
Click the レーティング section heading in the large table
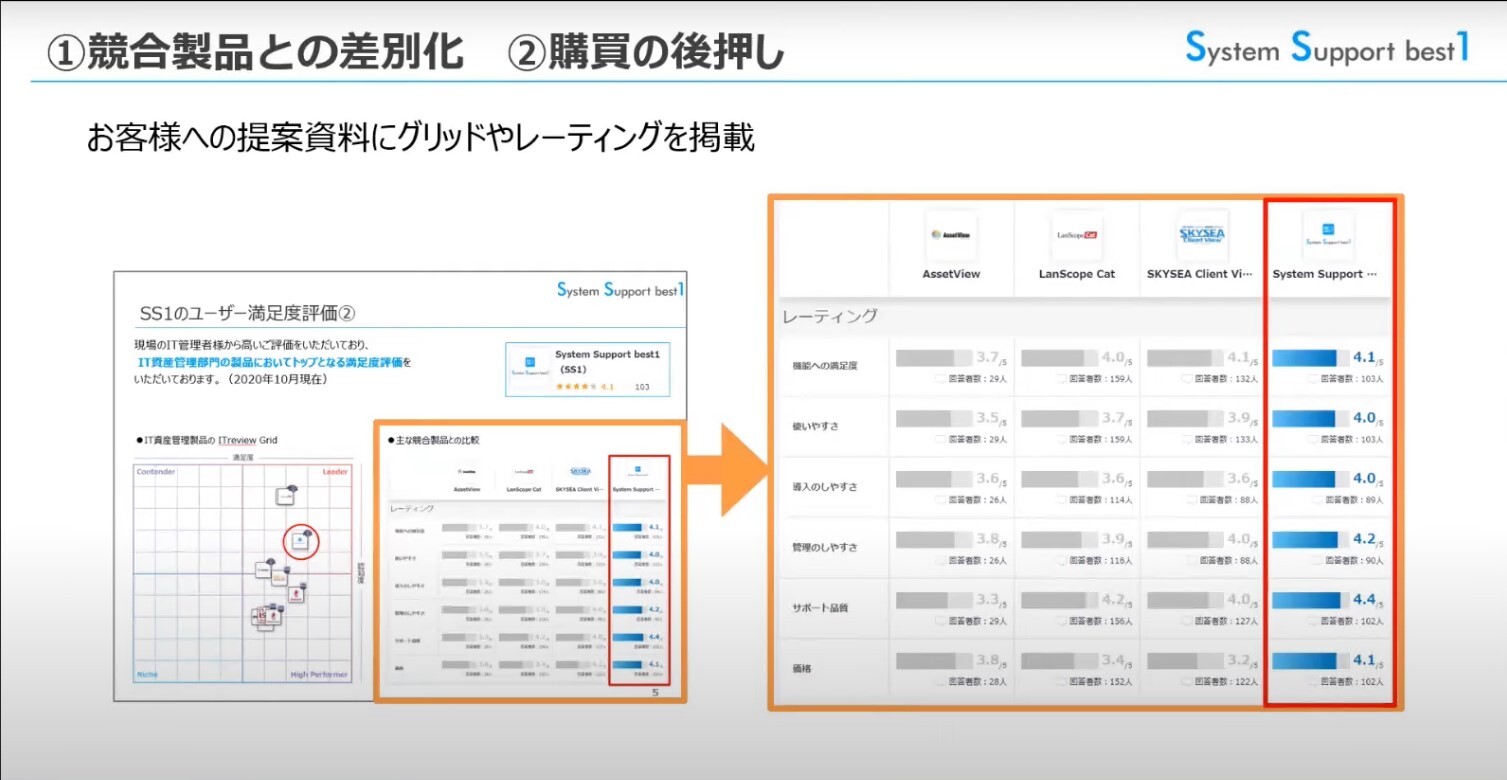pos(830,316)
